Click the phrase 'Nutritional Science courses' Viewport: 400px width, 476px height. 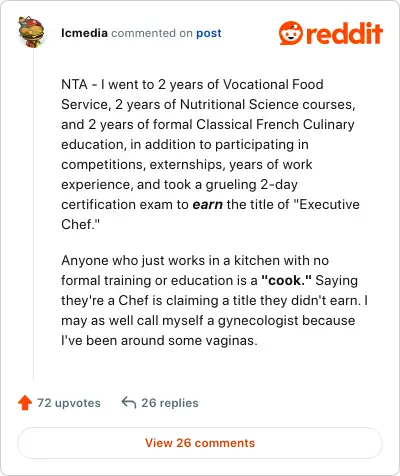pos(267,105)
